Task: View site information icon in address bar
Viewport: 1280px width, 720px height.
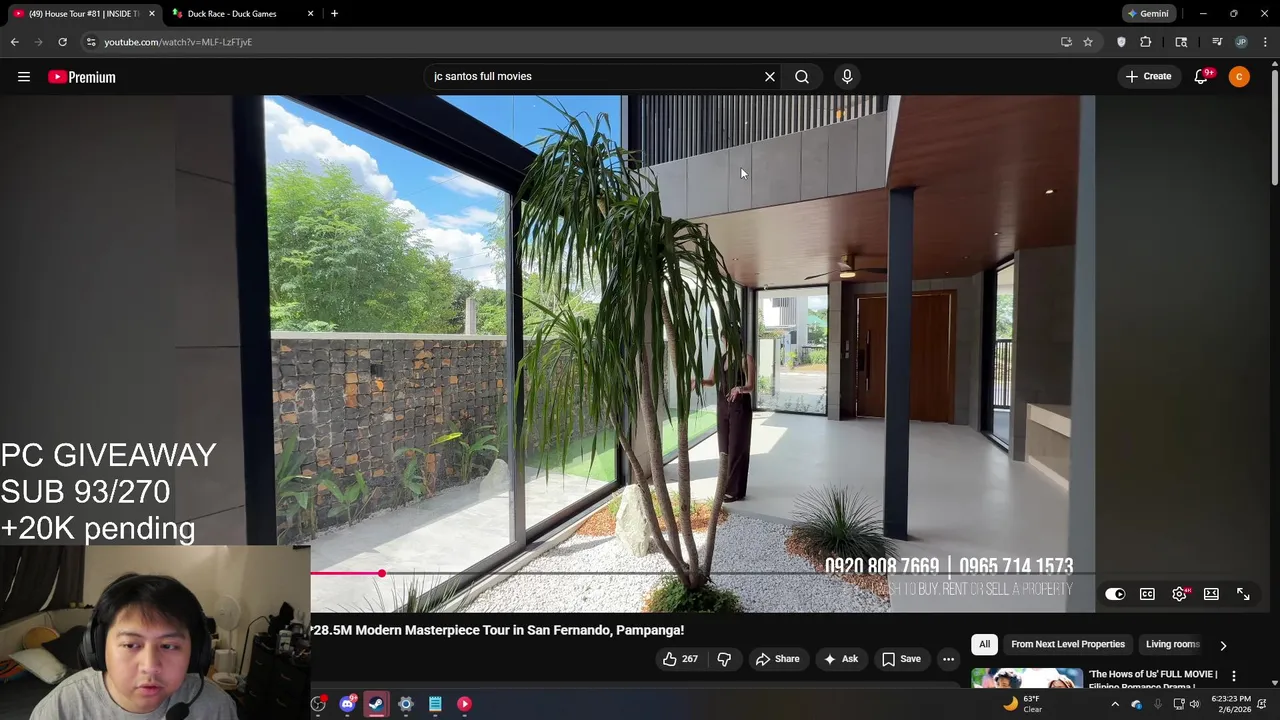Action: pyautogui.click(x=91, y=42)
